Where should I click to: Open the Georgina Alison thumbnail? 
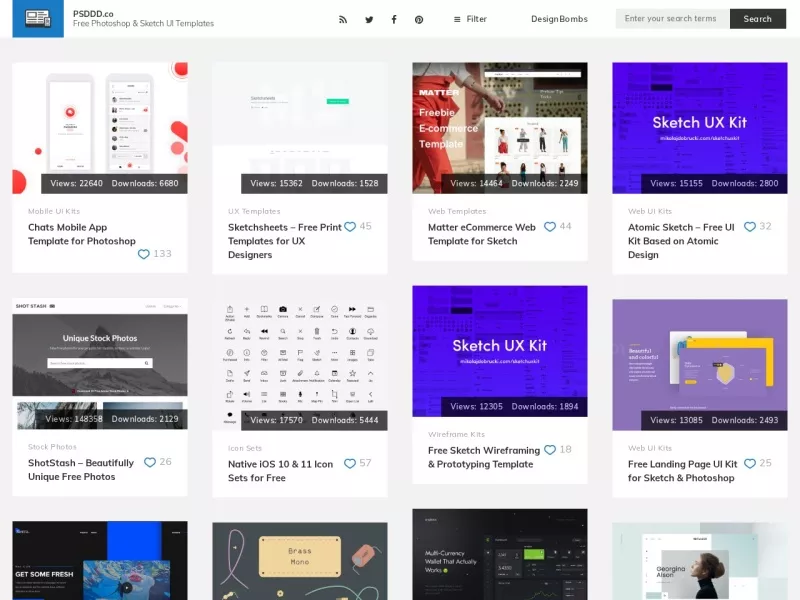click(700, 561)
